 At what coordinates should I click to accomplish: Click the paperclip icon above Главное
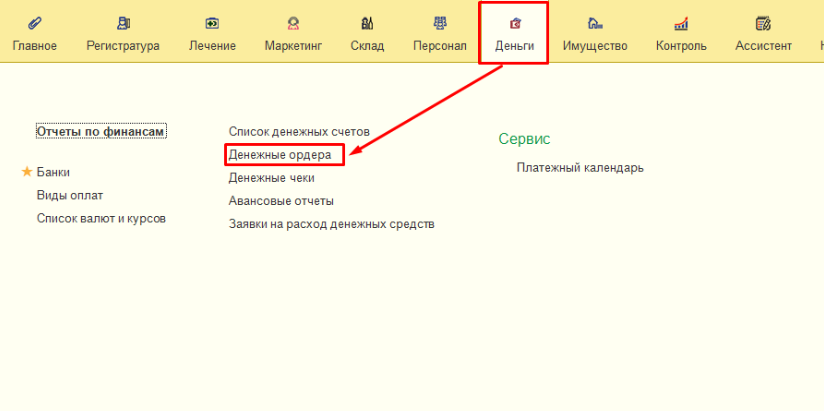click(x=34, y=23)
